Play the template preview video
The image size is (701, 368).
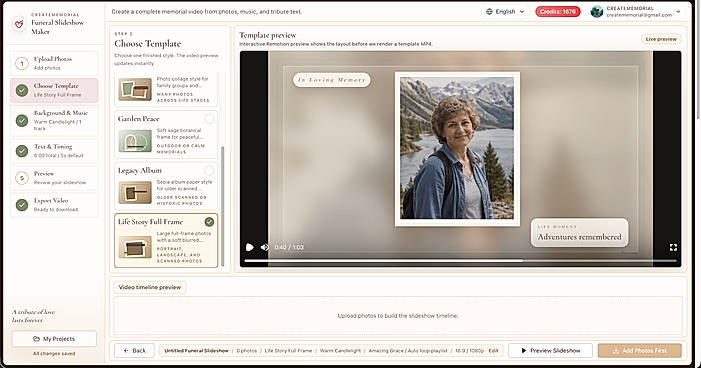[x=249, y=247]
